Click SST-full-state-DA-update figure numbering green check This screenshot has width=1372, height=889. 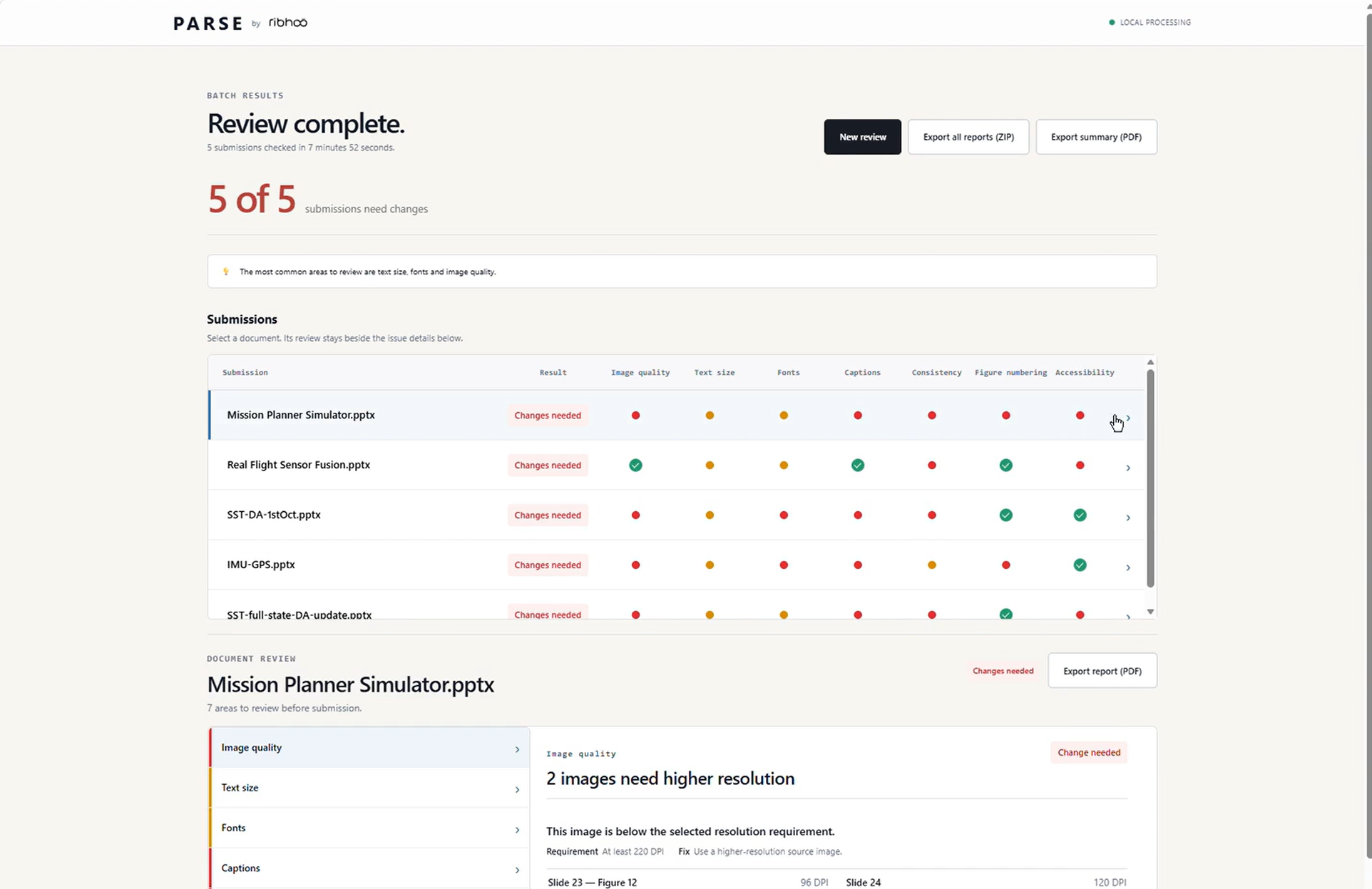(1006, 615)
